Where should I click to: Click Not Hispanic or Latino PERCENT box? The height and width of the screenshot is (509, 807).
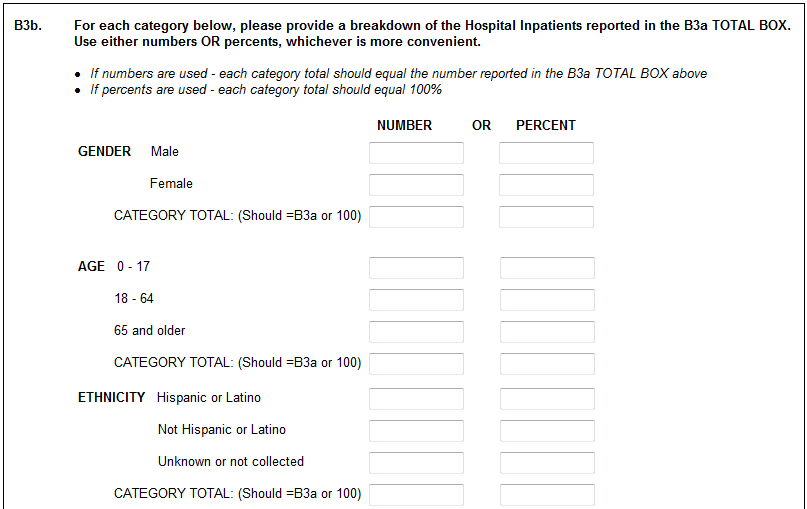[x=547, y=431]
